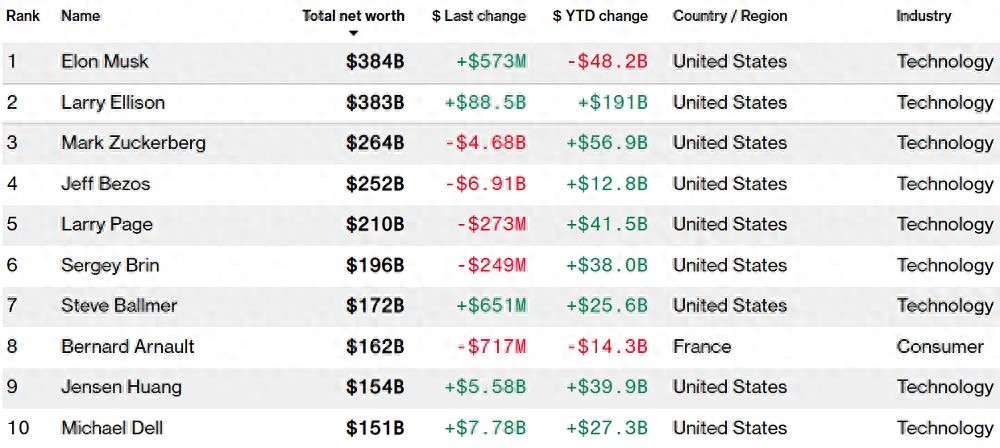Select the Industry column header
The height and width of the screenshot is (448, 1000).
923,16
